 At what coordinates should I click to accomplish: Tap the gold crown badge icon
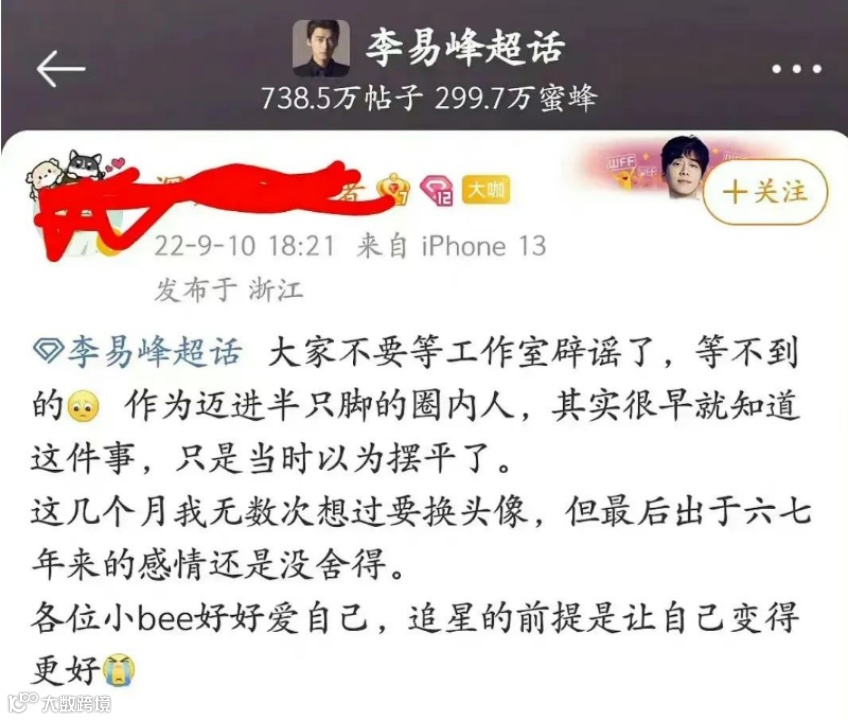point(394,190)
